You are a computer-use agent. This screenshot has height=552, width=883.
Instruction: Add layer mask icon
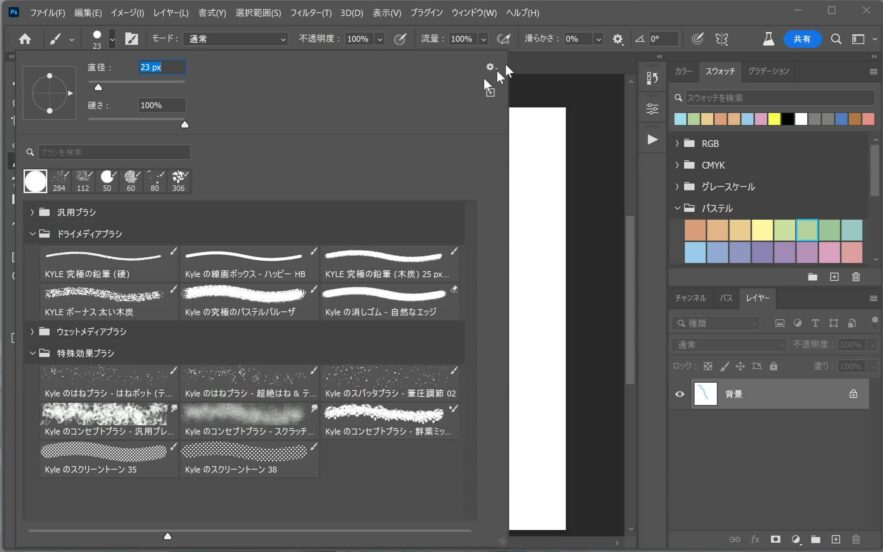tap(775, 539)
